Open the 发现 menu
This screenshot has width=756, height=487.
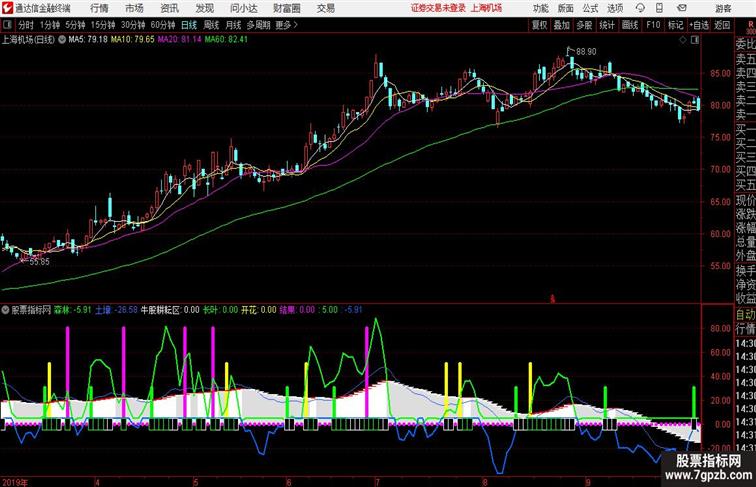point(204,8)
